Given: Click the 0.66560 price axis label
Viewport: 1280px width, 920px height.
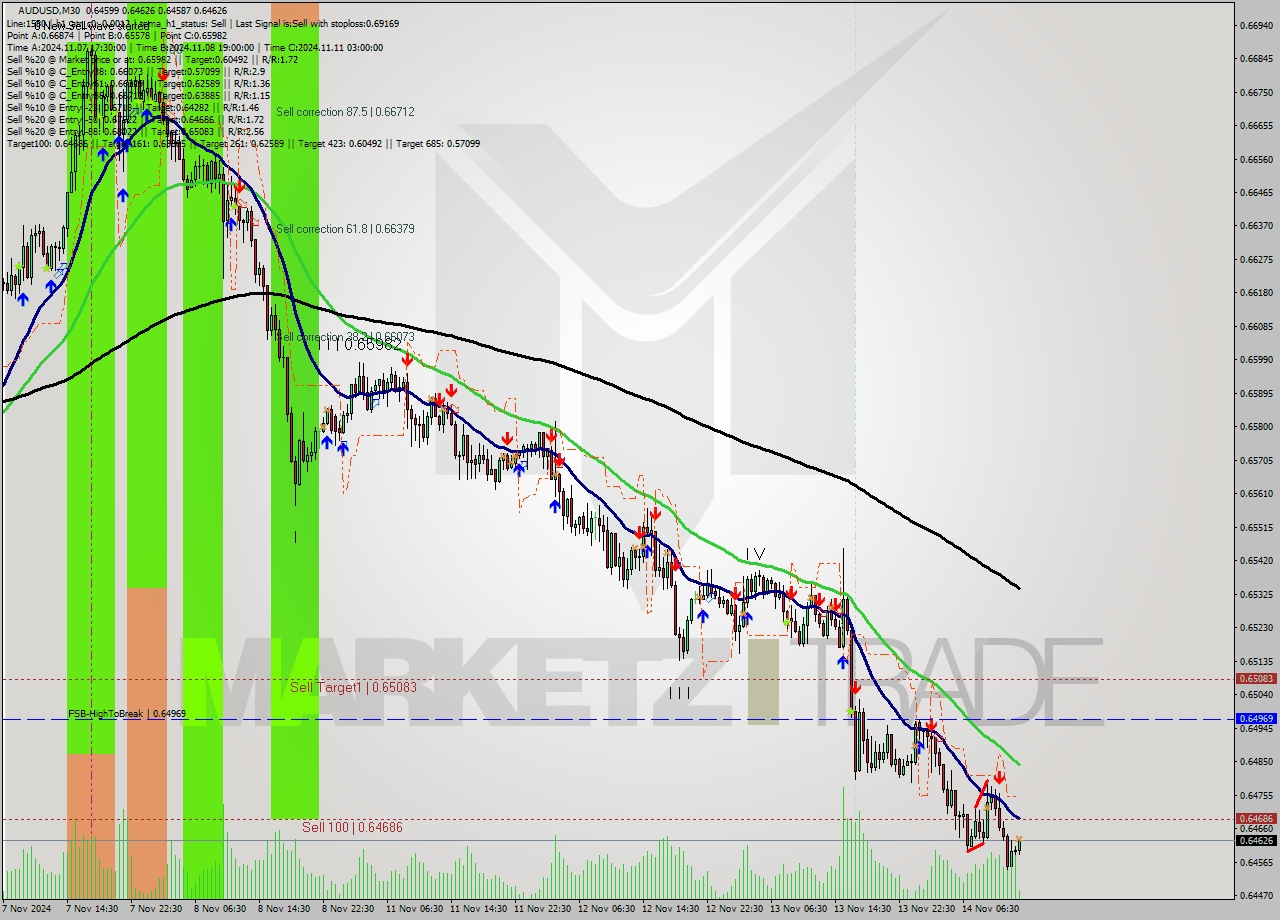Looking at the screenshot, I should click(x=1256, y=159).
